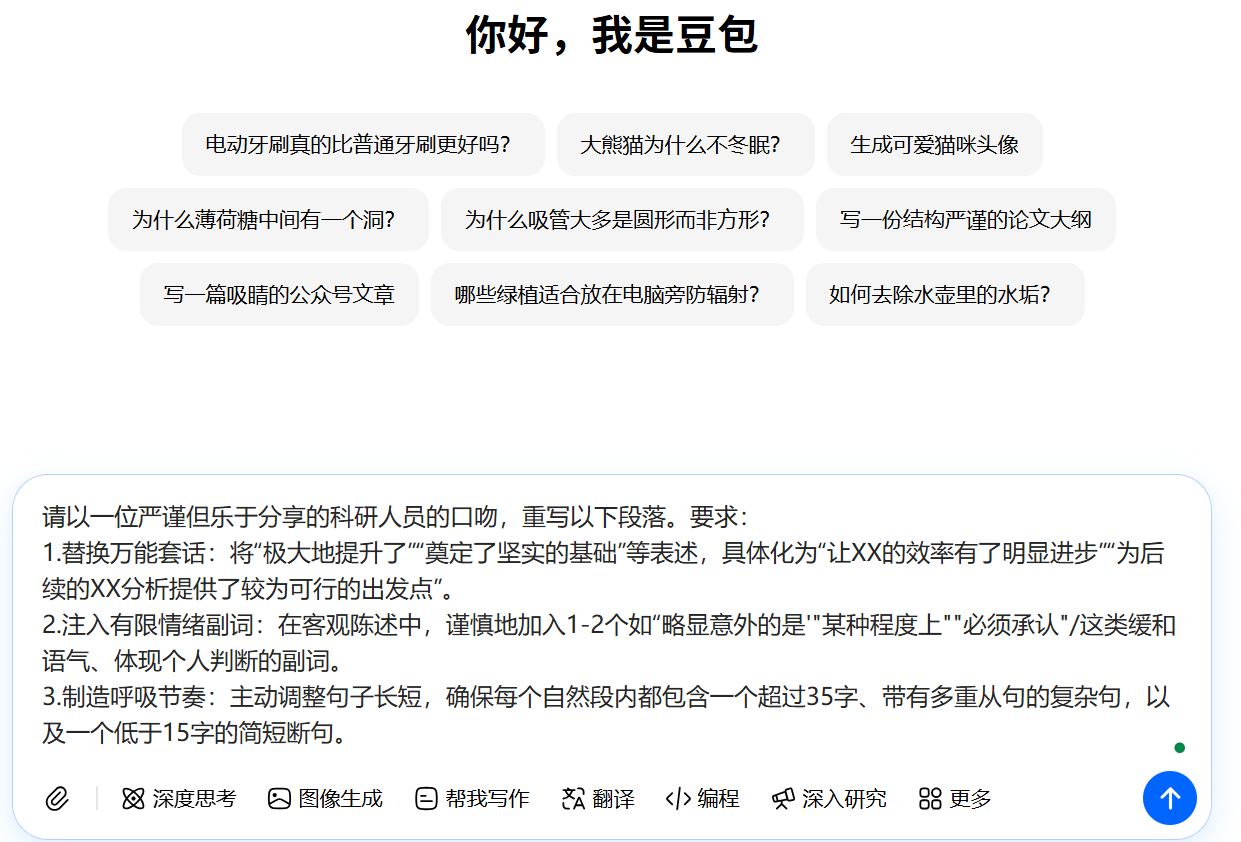Image resolution: width=1241 pixels, height=842 pixels.
Task: Choose suggestion 哪些绿植适合放在电脑旁防辐射?
Action: (x=612, y=294)
